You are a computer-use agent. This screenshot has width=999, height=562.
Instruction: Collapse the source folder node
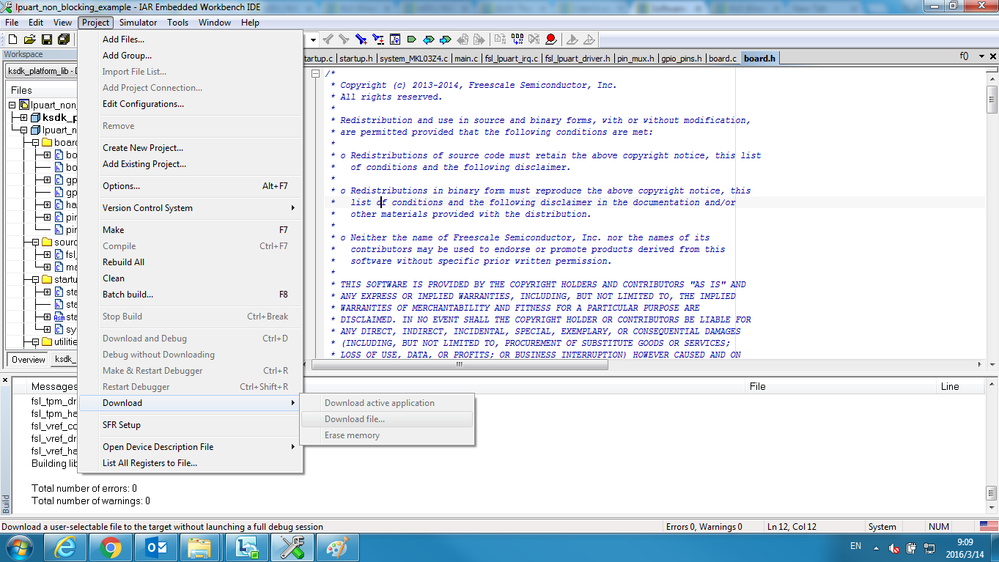click(36, 242)
